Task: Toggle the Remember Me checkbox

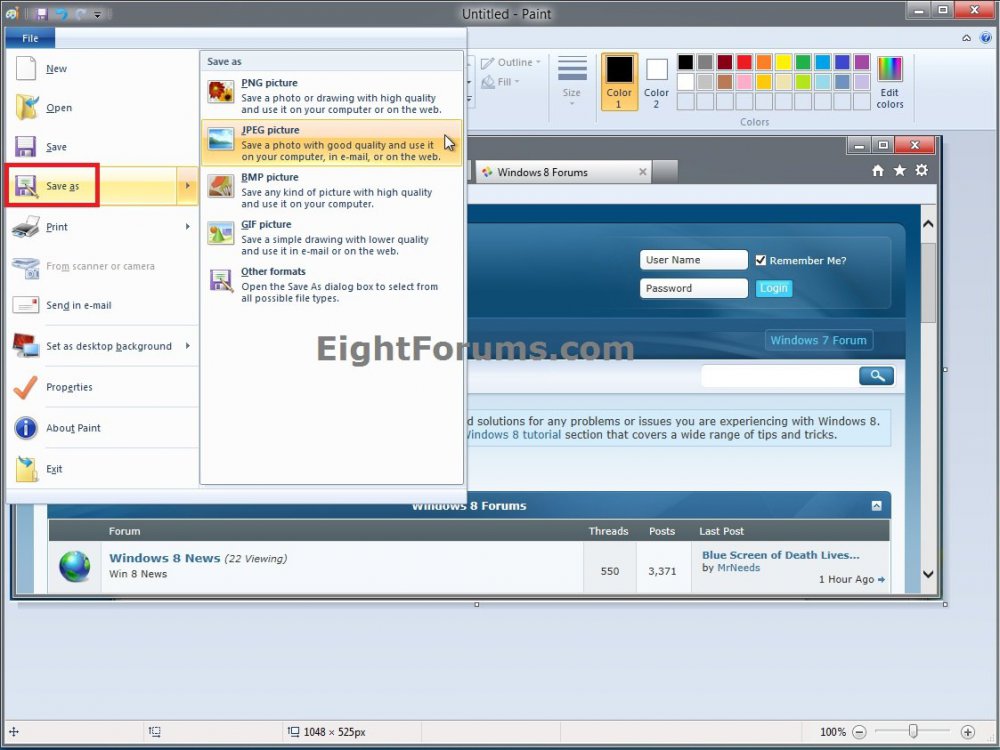Action: click(x=761, y=260)
